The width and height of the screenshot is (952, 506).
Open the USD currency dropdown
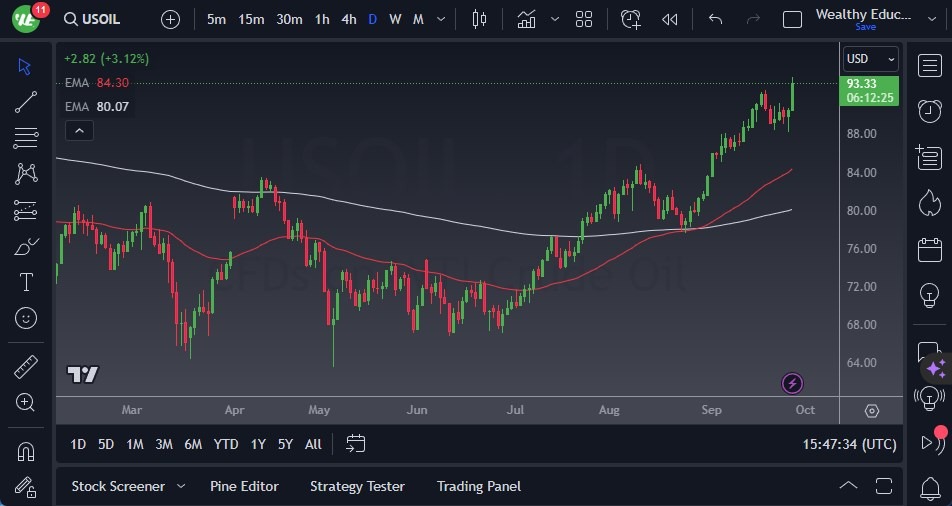pos(870,59)
